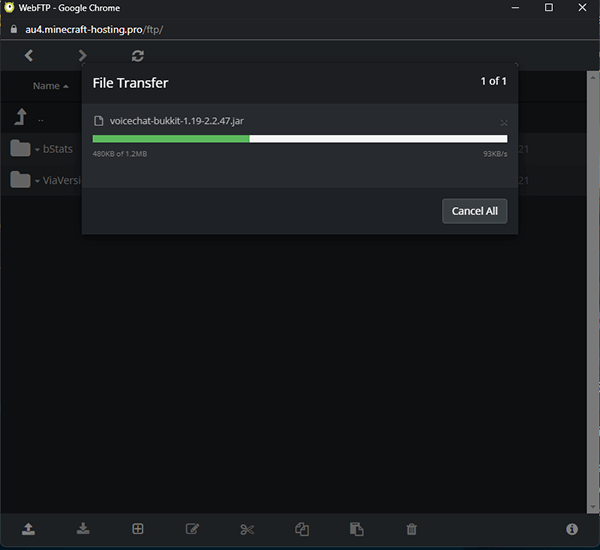Open the bStats folder icon

pos(20,148)
